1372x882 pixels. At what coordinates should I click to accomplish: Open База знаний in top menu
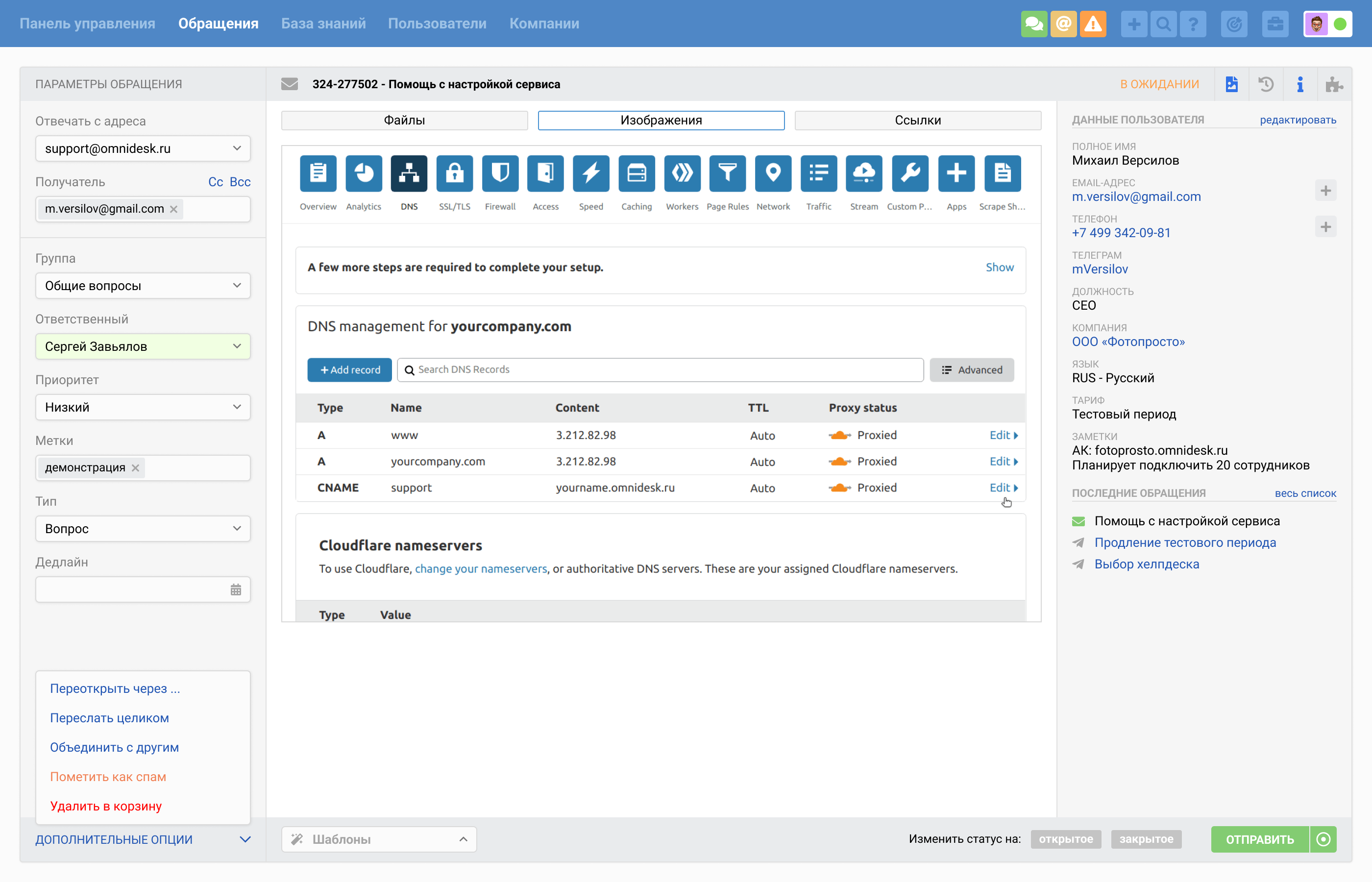[323, 24]
